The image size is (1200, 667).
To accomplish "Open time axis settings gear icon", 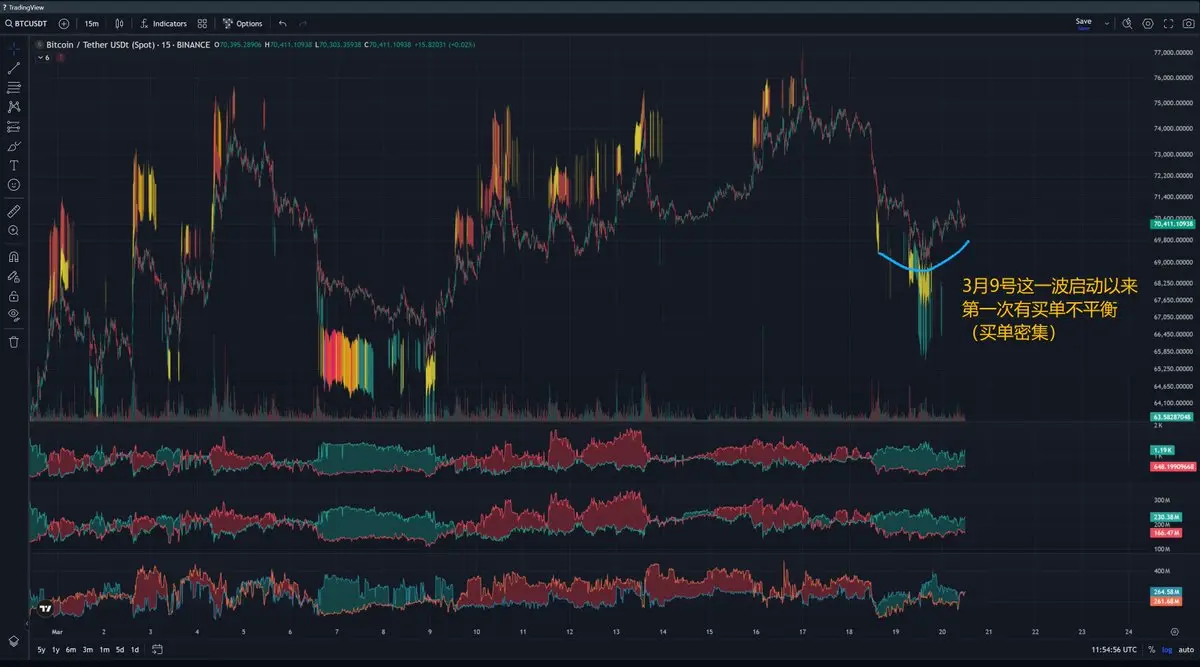I will tap(1173, 632).
